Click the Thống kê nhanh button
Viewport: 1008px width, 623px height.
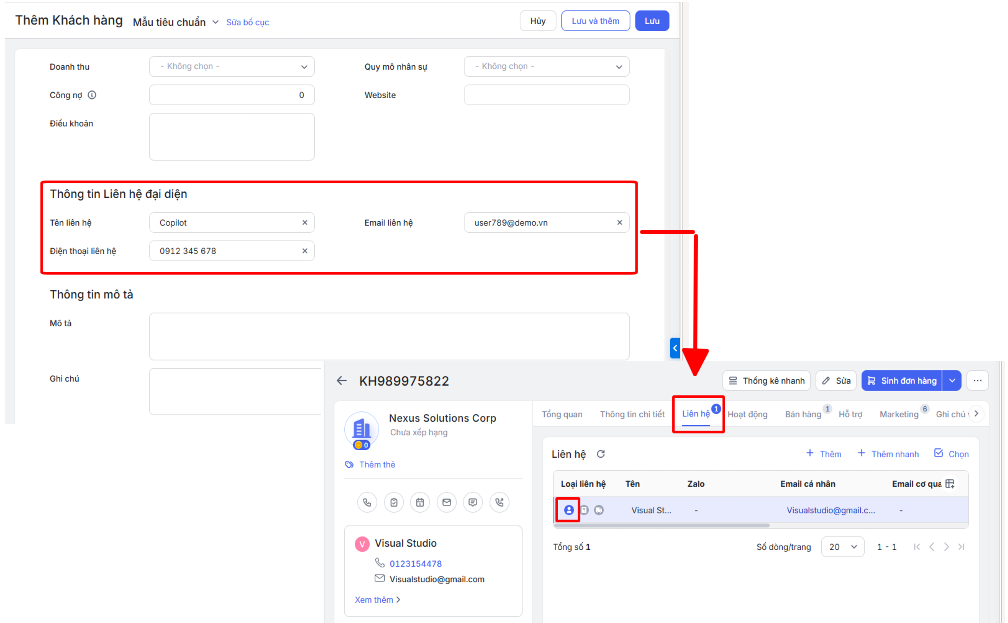[x=766, y=381]
